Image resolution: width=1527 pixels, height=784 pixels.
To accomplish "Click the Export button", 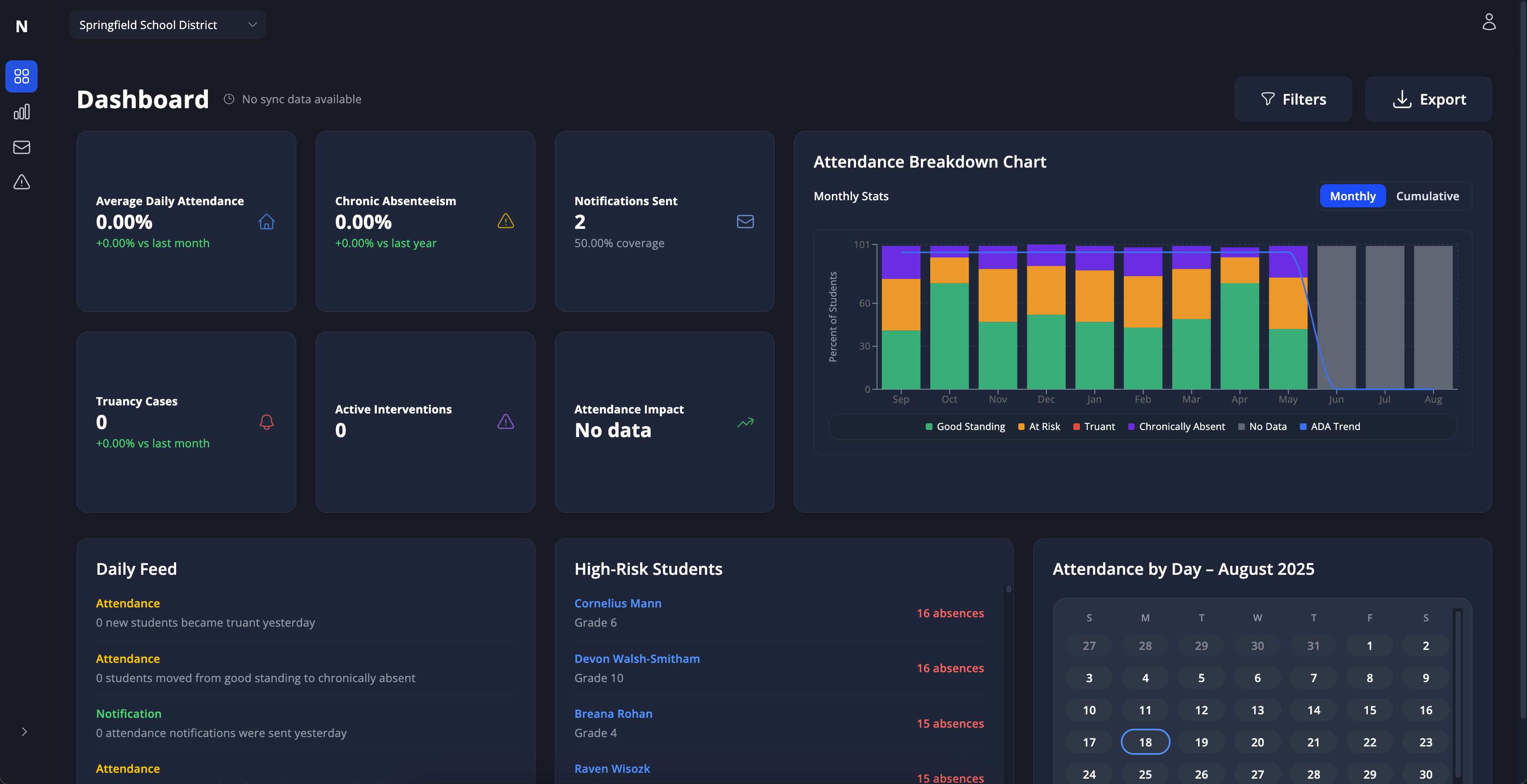I will click(x=1428, y=99).
